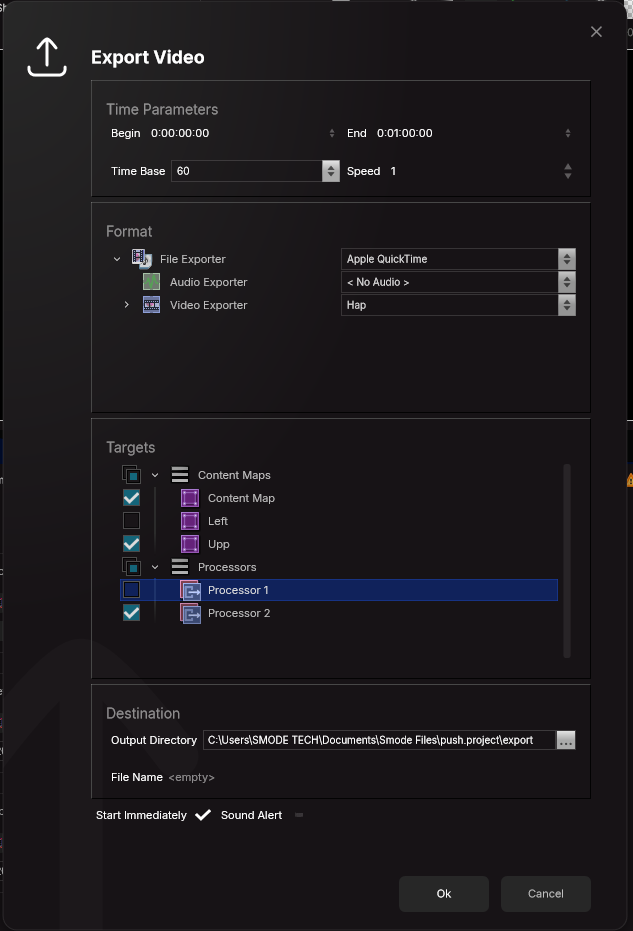
Task: Select the Processor 2 row label
Action: [239, 613]
